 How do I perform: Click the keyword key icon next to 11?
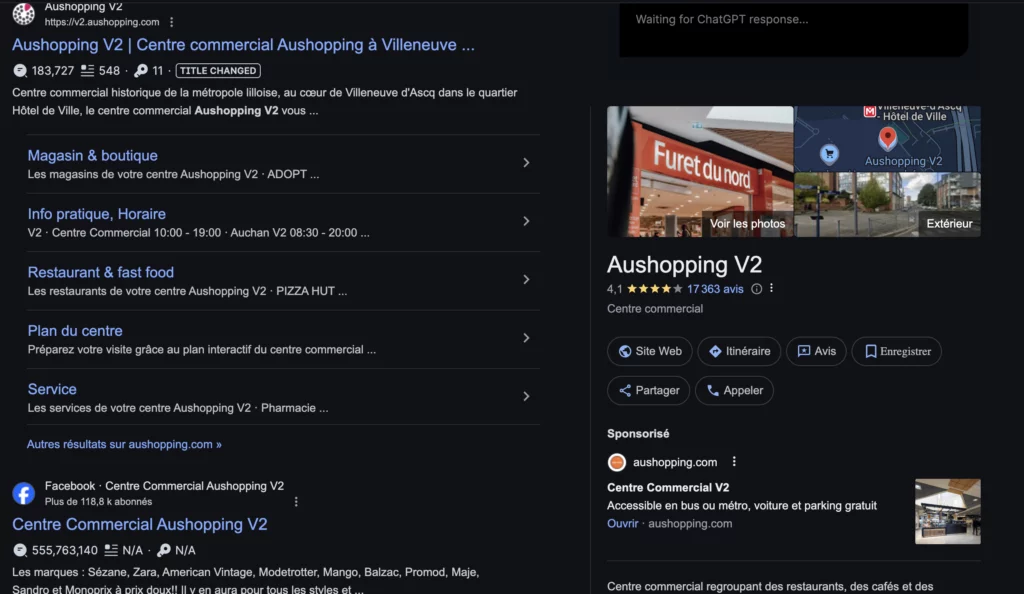[x=141, y=70]
